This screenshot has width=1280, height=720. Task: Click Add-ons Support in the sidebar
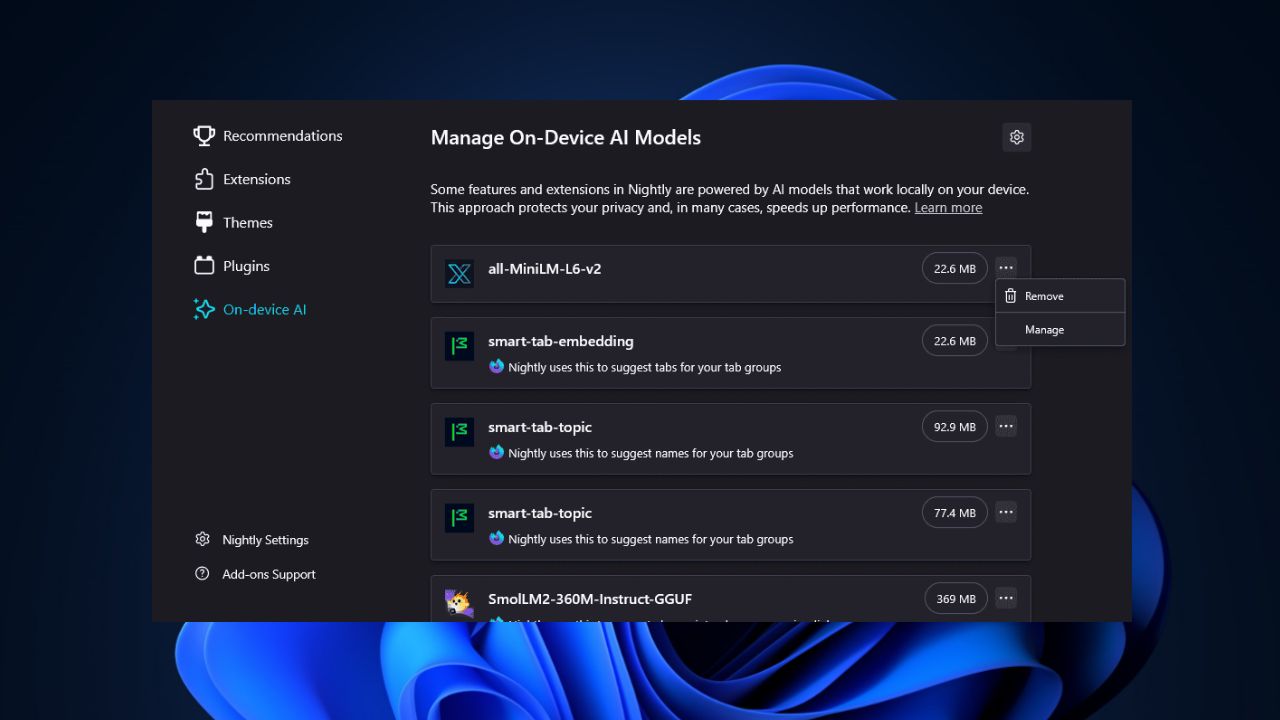click(268, 574)
